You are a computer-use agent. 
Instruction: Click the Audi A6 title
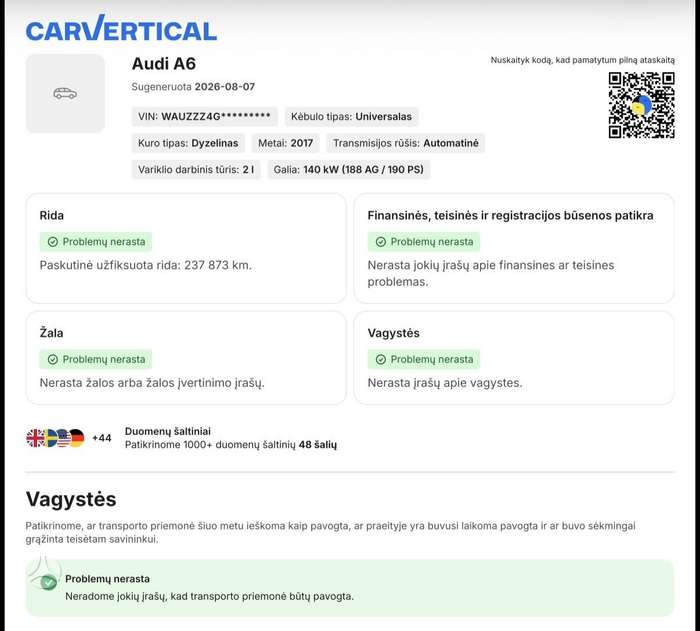[164, 64]
